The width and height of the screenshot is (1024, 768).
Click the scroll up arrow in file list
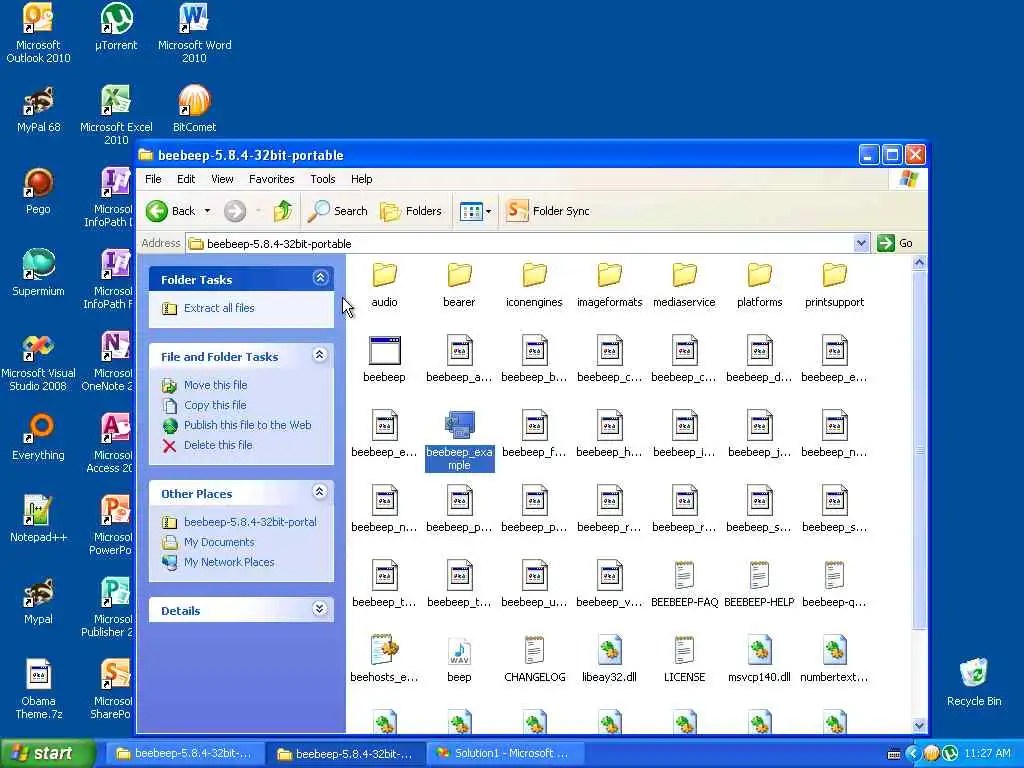(x=919, y=263)
